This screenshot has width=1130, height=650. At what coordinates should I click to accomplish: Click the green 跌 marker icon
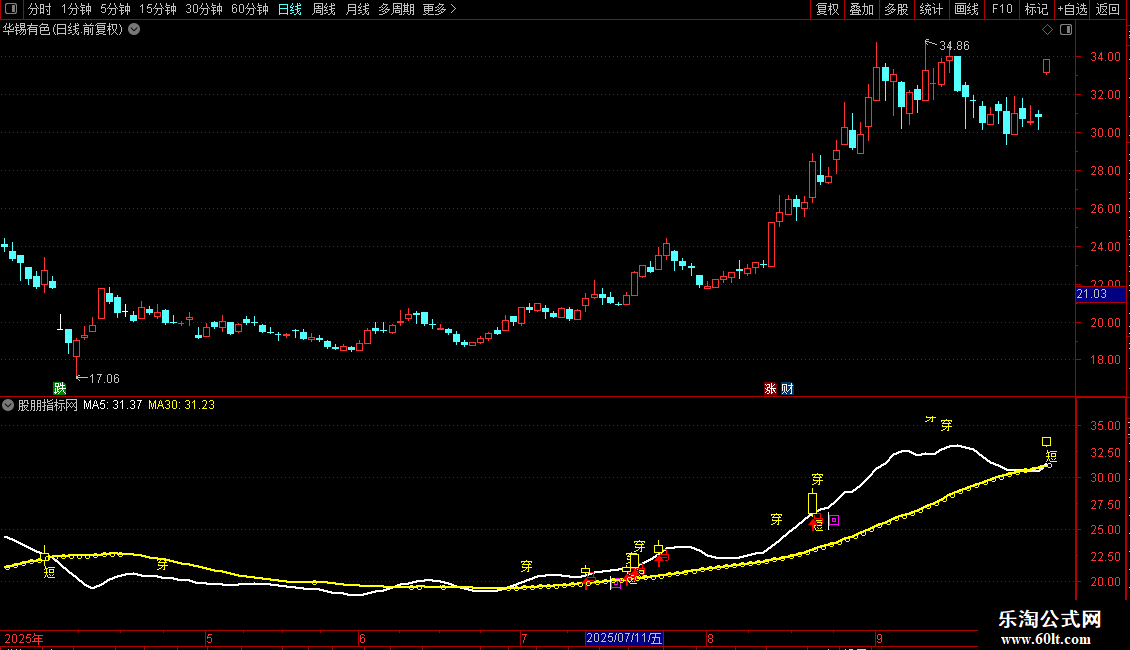click(x=60, y=388)
